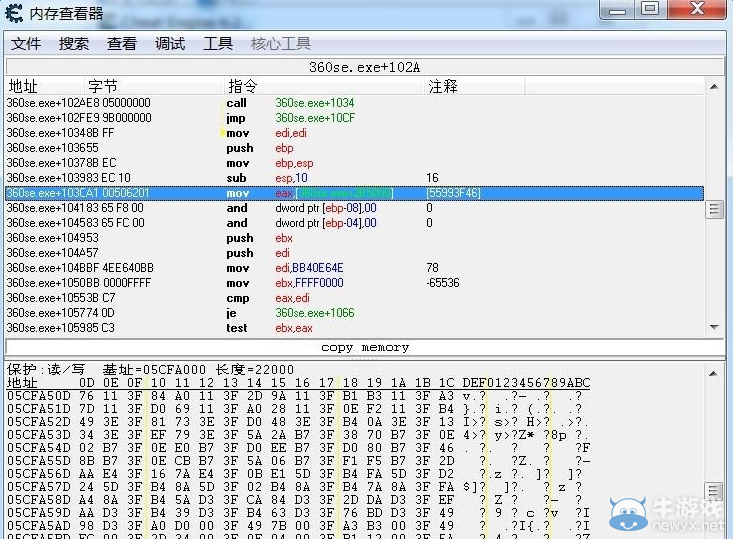Select the push edi instruction row
The width and height of the screenshot is (733, 539).
tap(354, 253)
